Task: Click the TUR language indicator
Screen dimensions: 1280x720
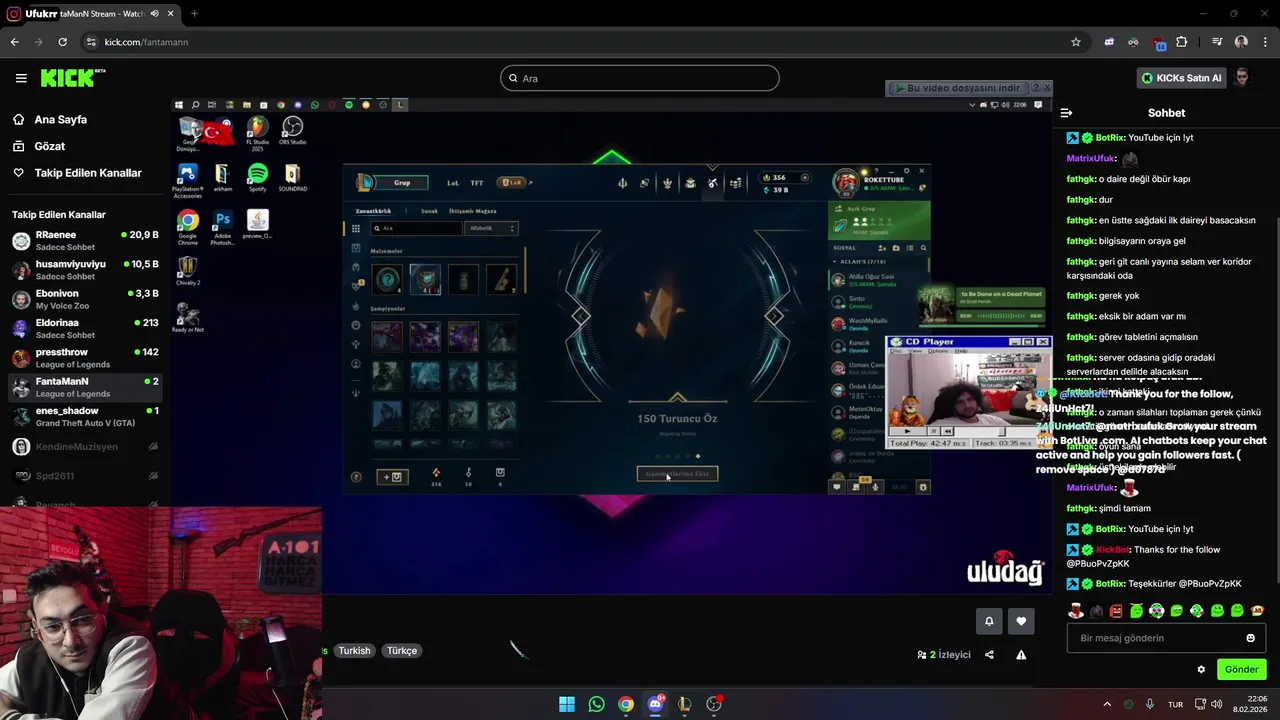Action: tap(1176, 704)
